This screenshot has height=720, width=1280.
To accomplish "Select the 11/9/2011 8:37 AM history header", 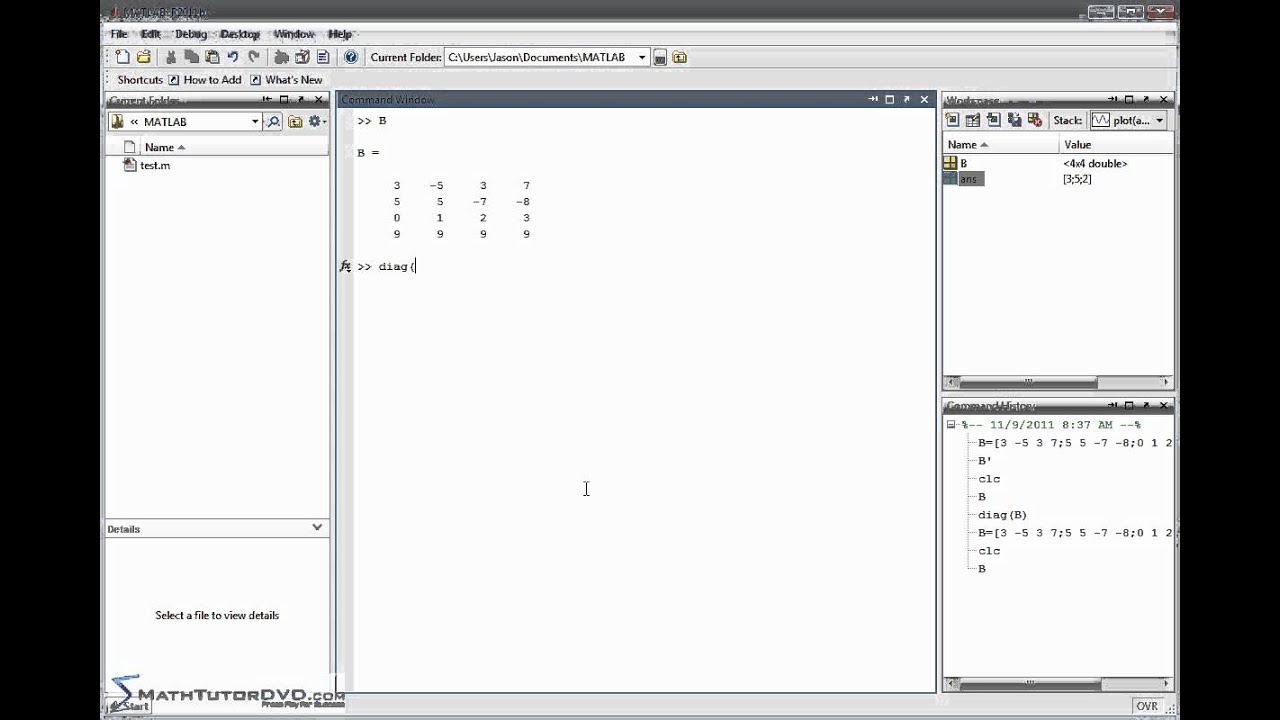I will [x=1051, y=425].
